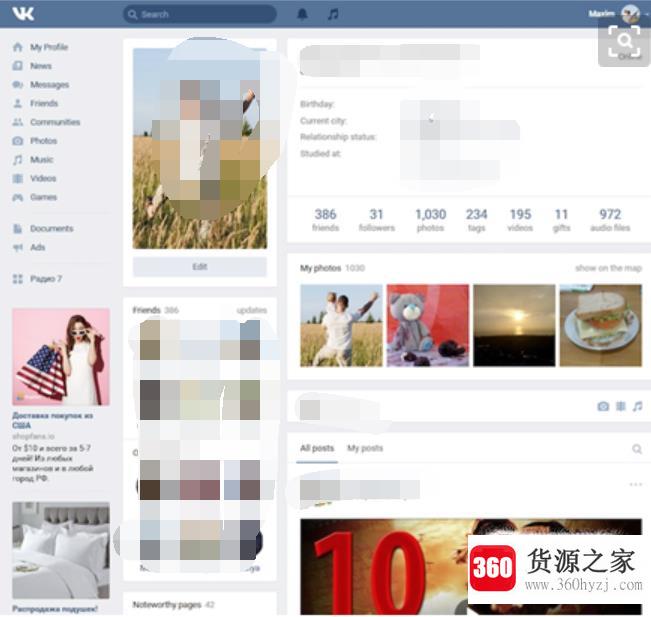
Task: Click the 'My photos' section heading
Action: pos(321,268)
